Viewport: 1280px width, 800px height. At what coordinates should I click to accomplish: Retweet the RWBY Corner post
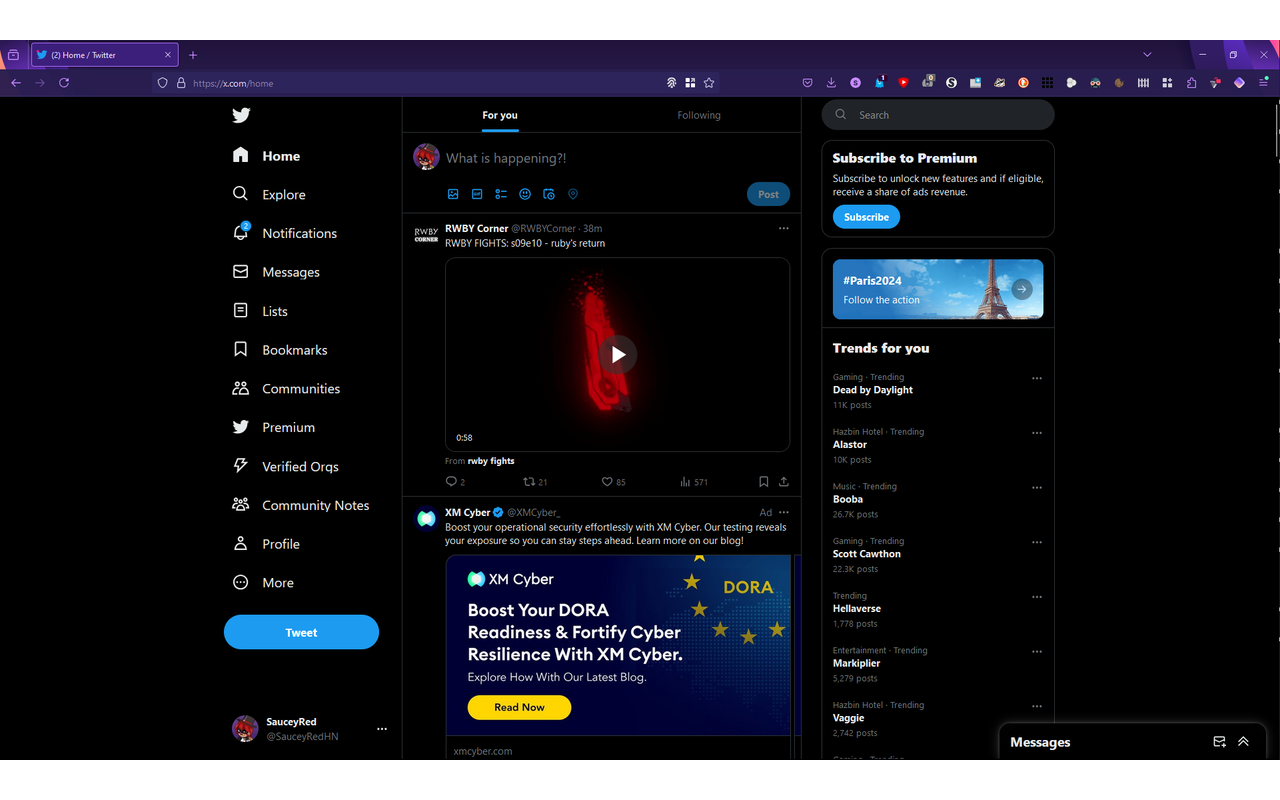(535, 482)
